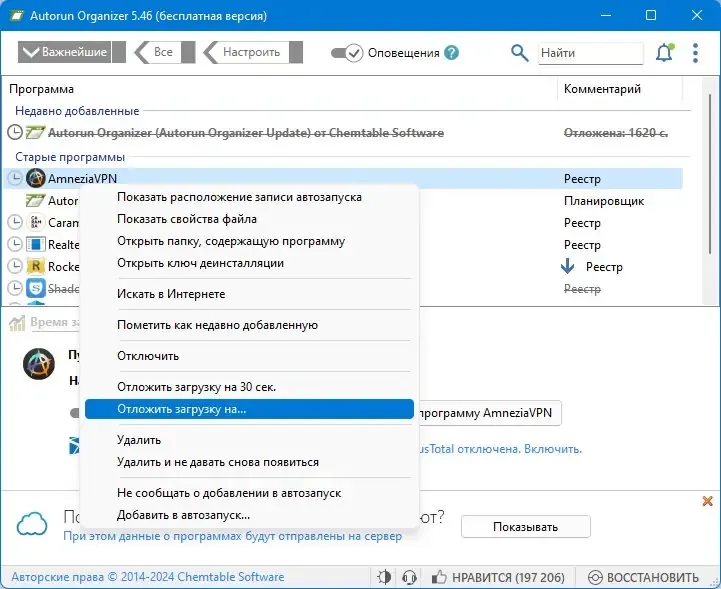Image resolution: width=721 pixels, height=589 pixels.
Task: Click the blue down arrow next to Реестр
Action: [x=567, y=266]
